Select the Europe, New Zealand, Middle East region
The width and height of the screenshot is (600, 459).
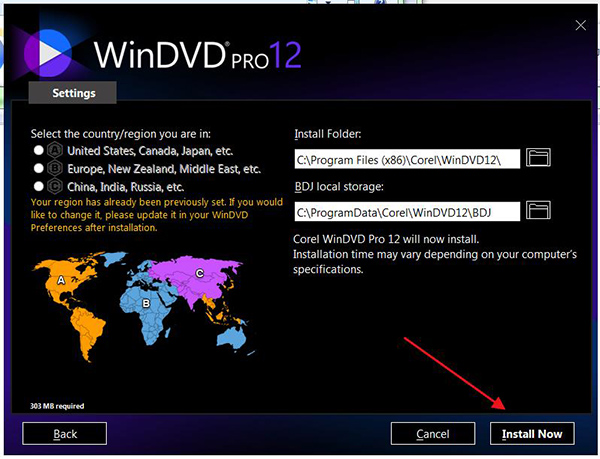point(39,168)
